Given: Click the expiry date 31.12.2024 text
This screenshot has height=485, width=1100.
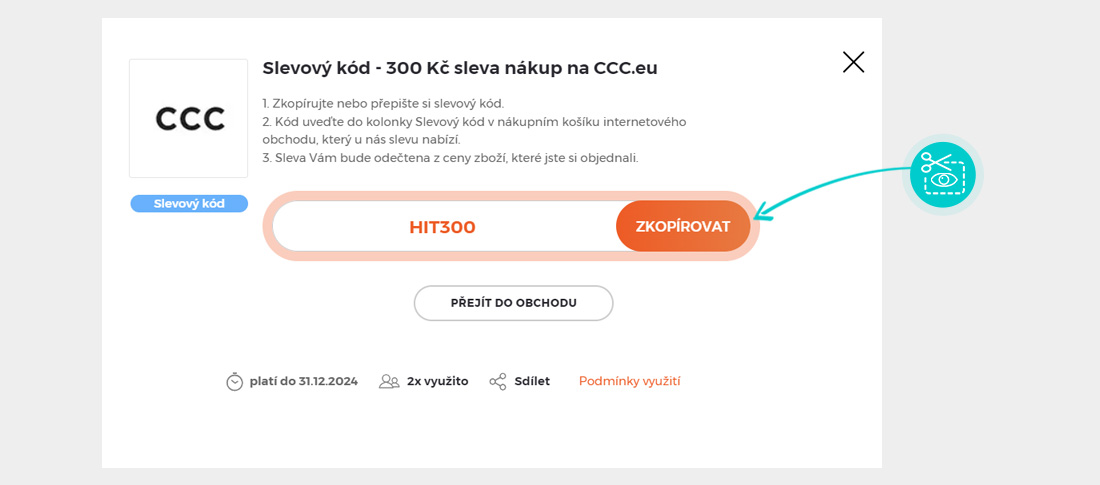Looking at the screenshot, I should pos(304,381).
